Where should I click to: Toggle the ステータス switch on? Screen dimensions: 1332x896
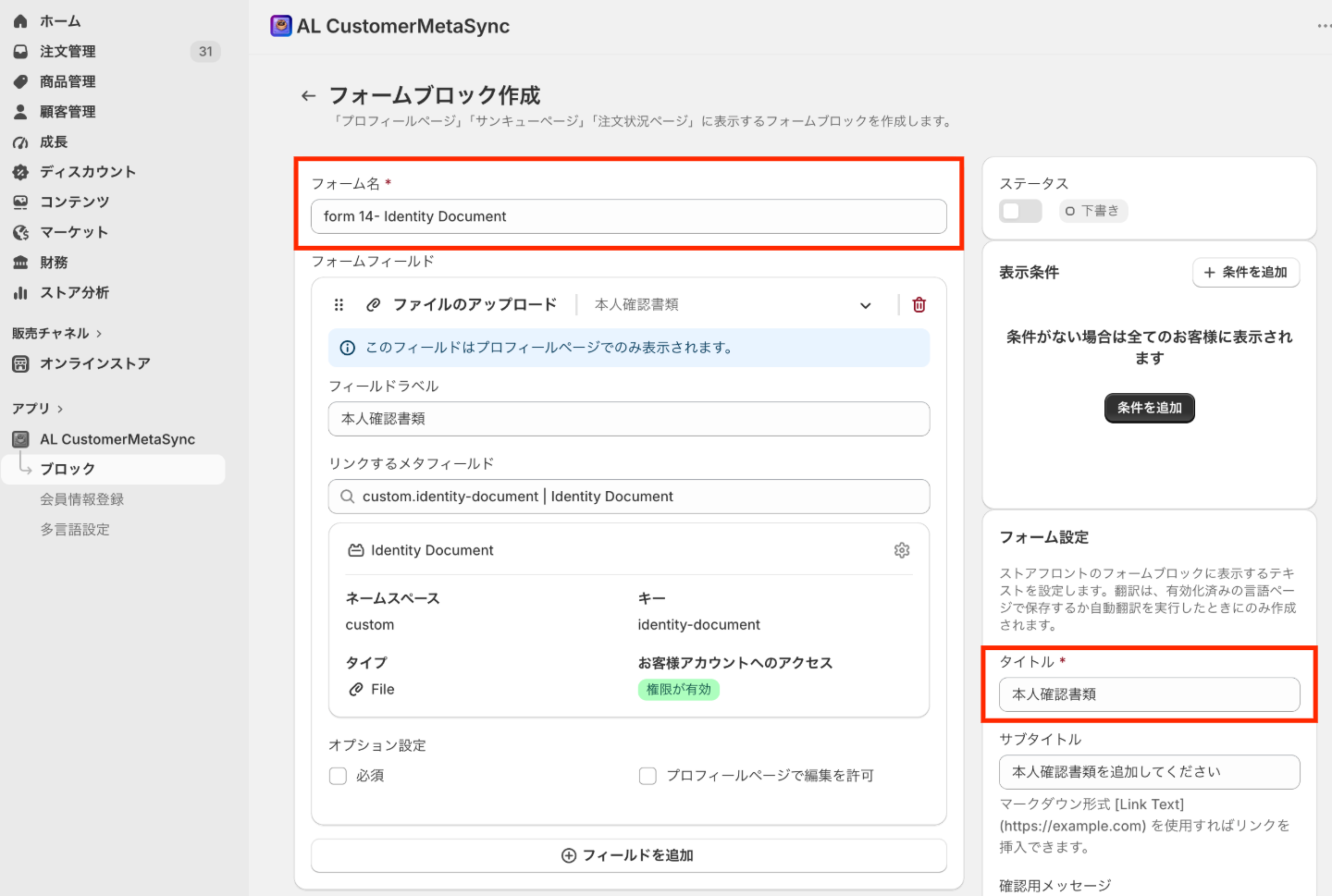pos(1020,211)
